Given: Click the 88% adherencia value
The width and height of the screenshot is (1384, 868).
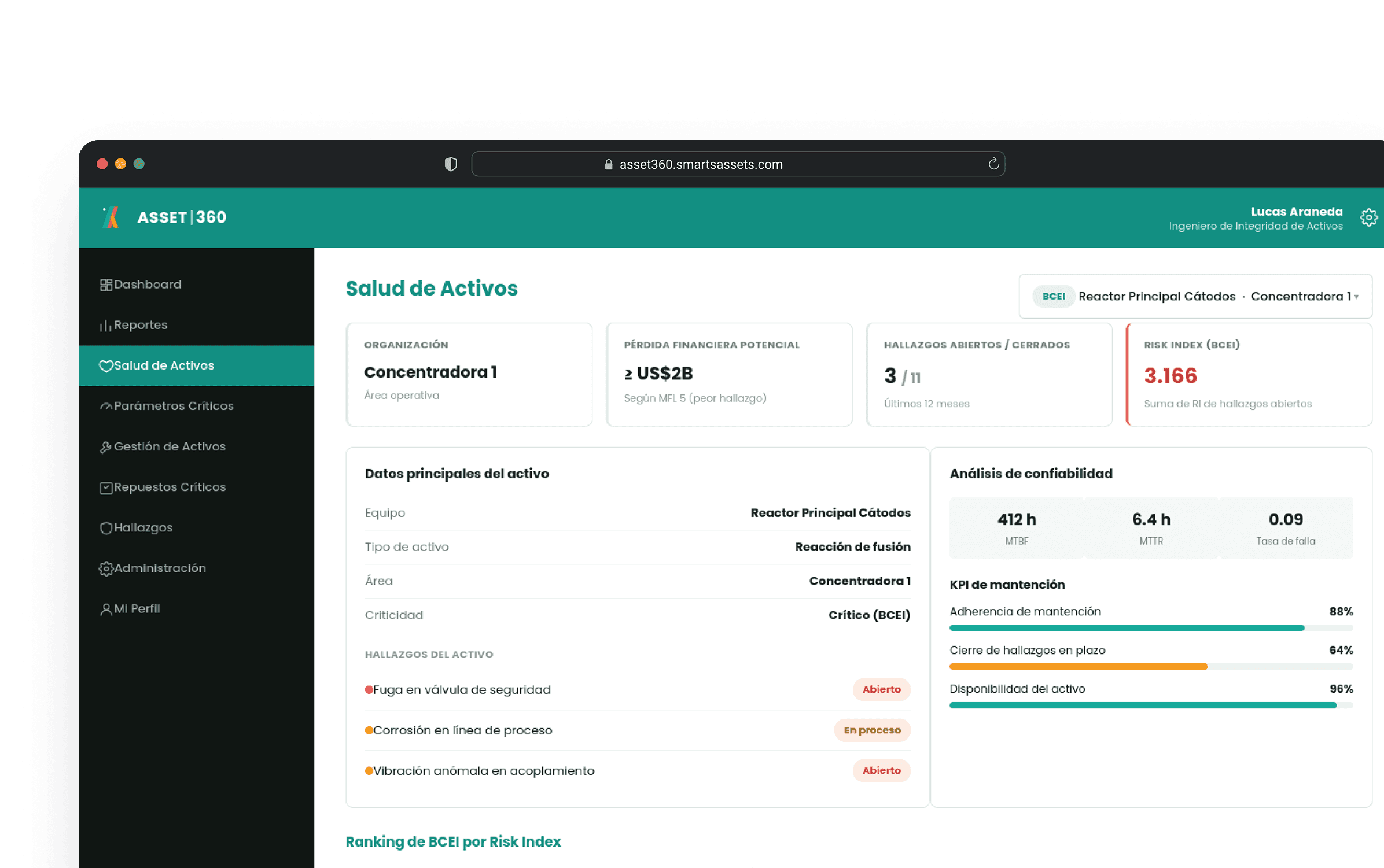Looking at the screenshot, I should pyautogui.click(x=1341, y=612).
